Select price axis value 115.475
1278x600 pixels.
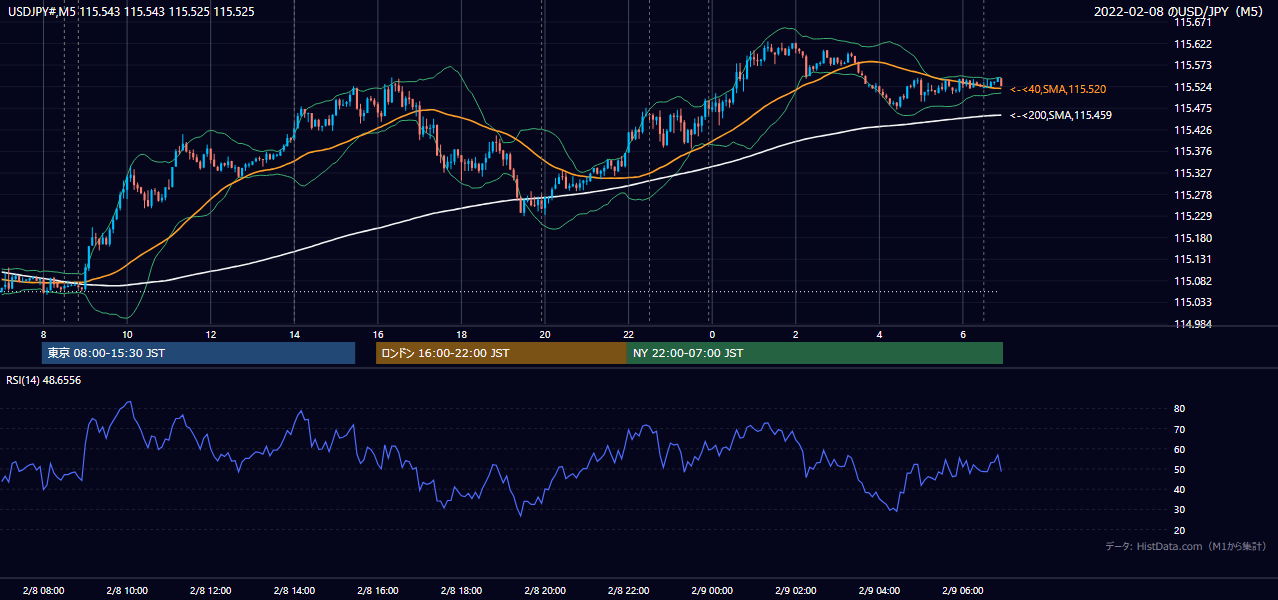(1192, 108)
